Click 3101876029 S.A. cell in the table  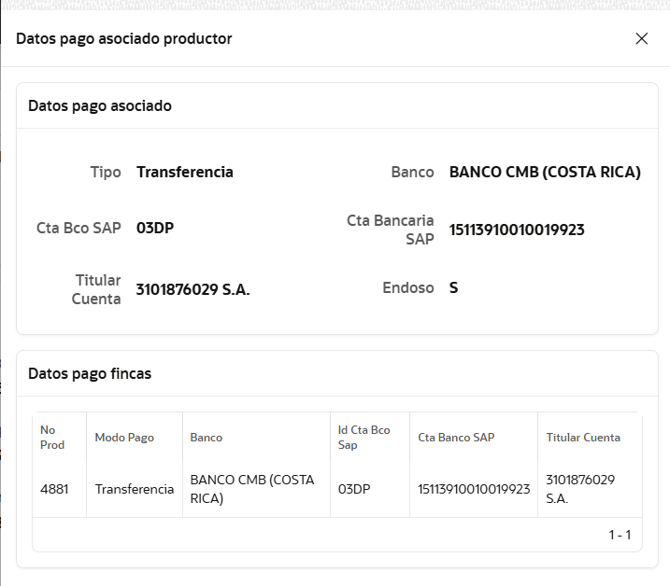coord(580,489)
